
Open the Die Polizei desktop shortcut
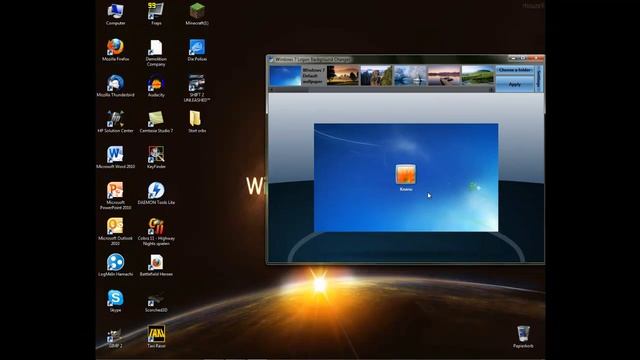[197, 50]
